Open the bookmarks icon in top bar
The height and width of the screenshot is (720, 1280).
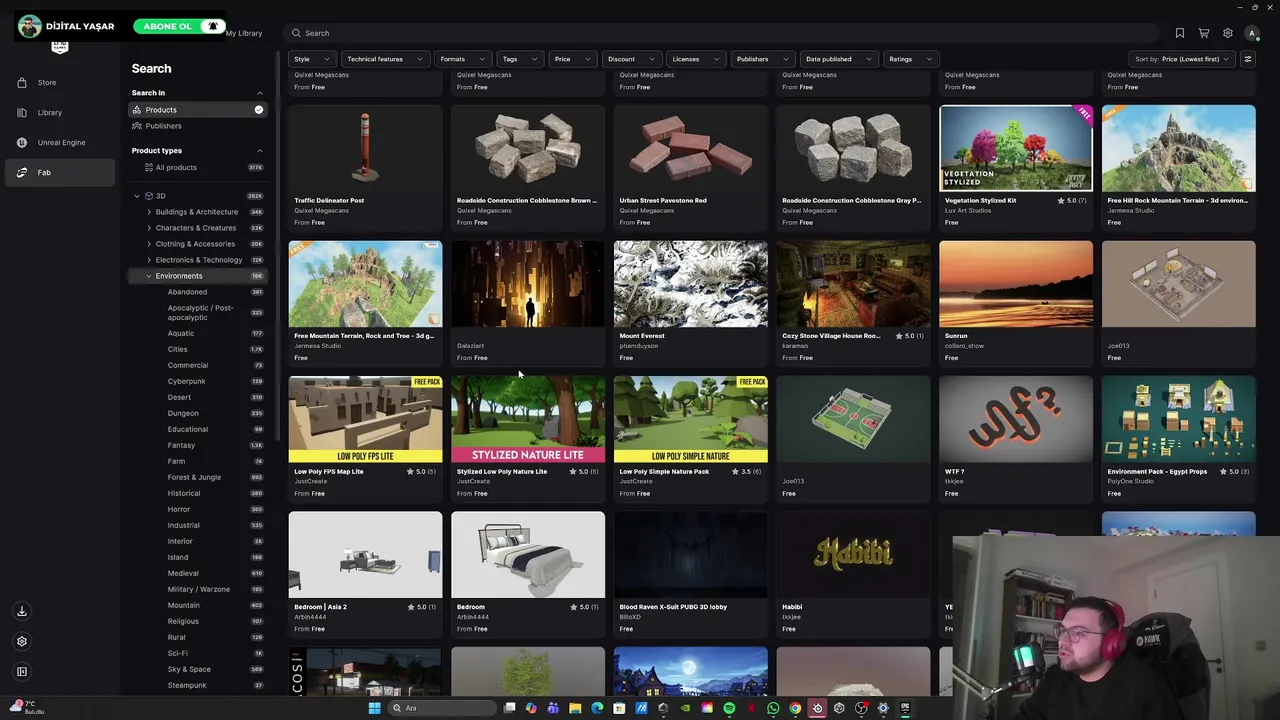1180,33
